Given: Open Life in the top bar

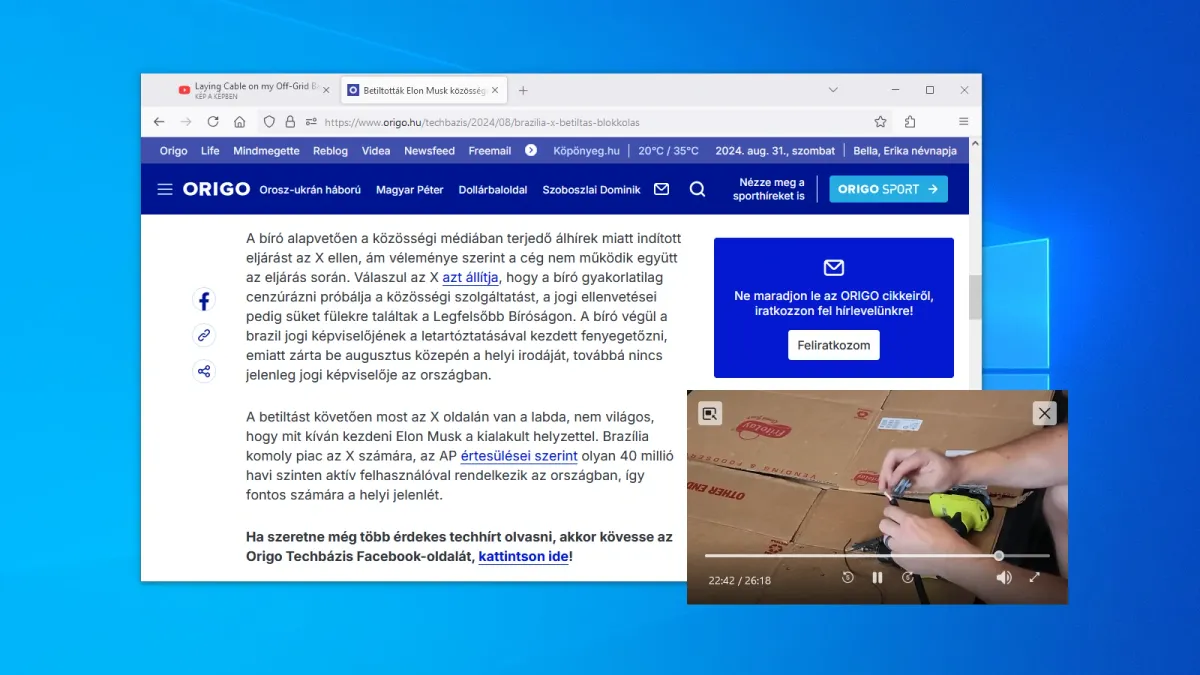Looking at the screenshot, I should [210, 151].
